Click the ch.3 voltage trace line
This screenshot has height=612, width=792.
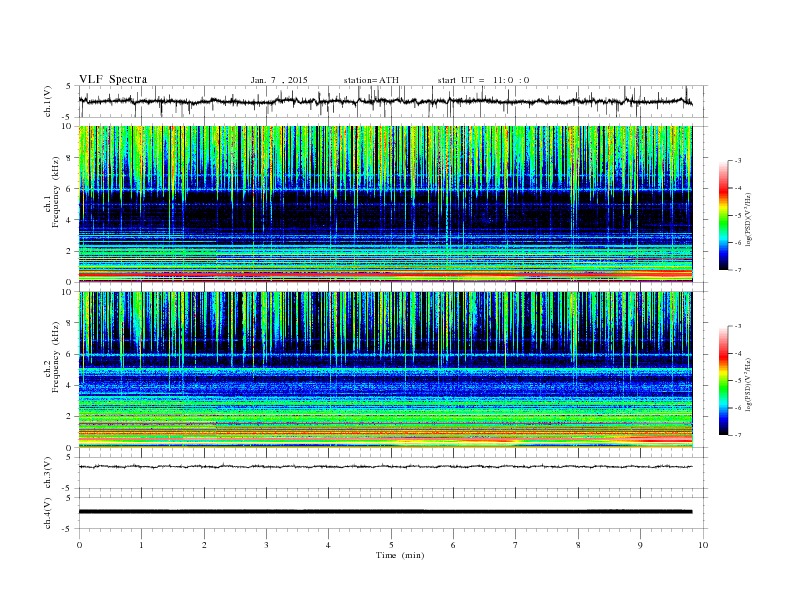pyautogui.click(x=386, y=467)
